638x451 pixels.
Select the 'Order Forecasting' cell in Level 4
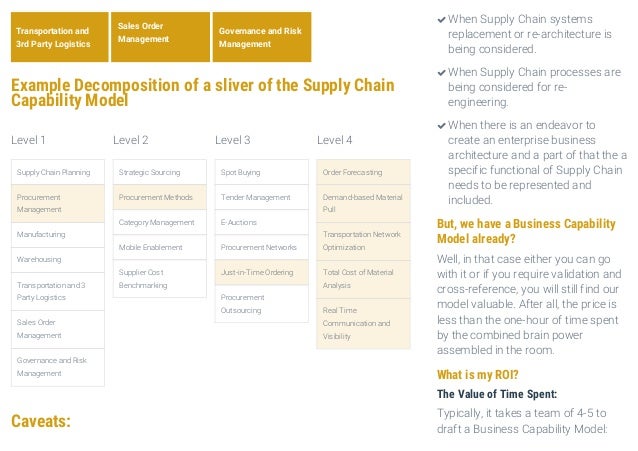(362, 172)
